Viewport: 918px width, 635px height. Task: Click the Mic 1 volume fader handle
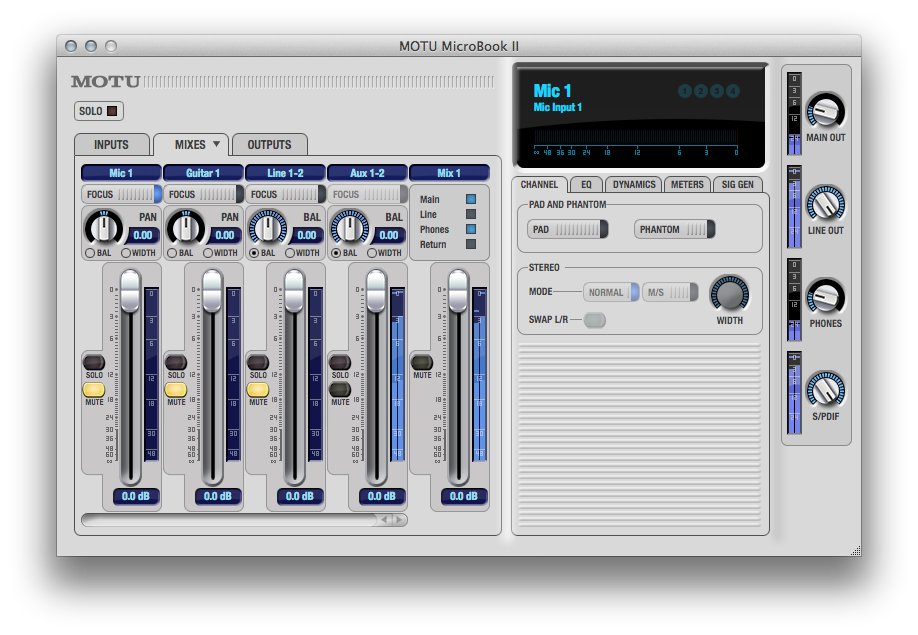click(x=130, y=291)
